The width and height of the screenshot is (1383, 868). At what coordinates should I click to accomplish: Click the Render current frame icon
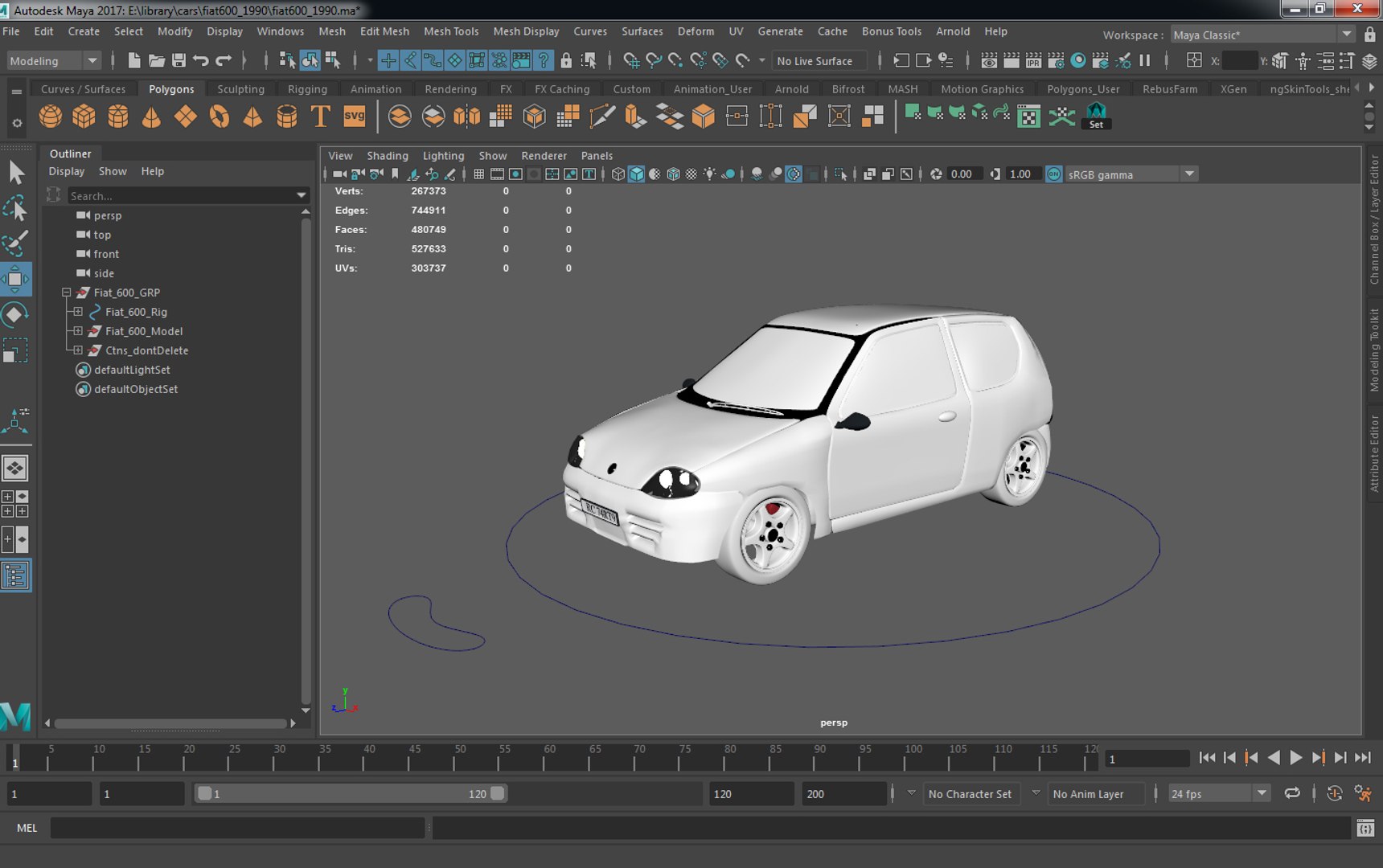tap(1012, 60)
